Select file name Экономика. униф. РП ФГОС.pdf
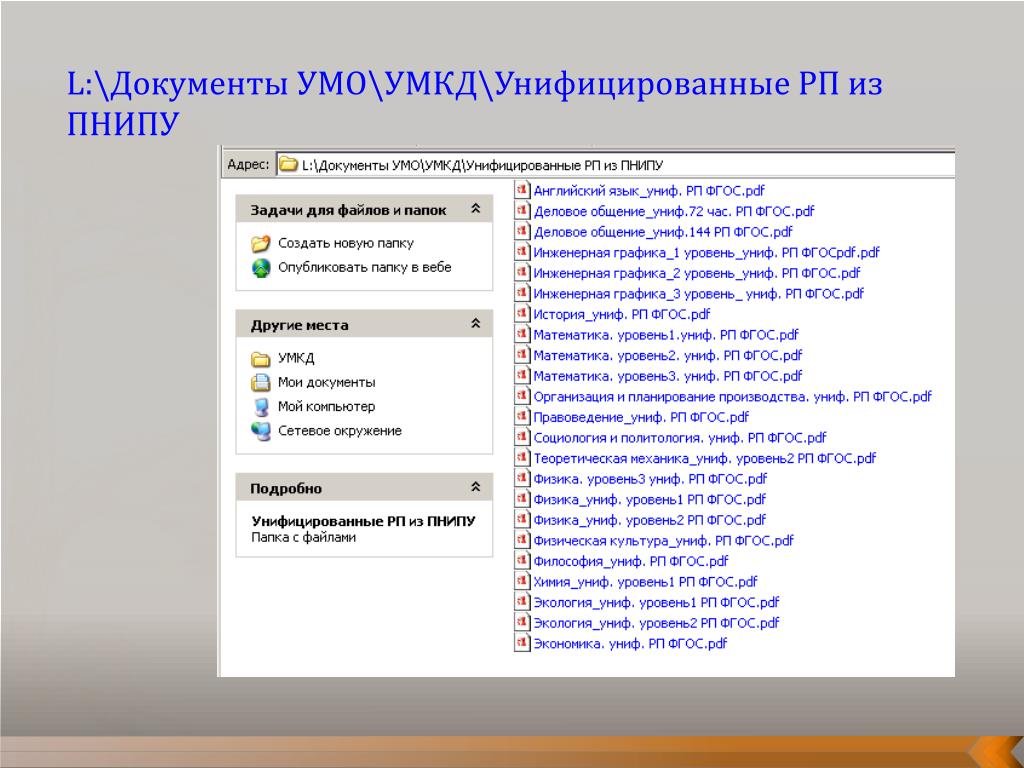 pyautogui.click(x=630, y=643)
